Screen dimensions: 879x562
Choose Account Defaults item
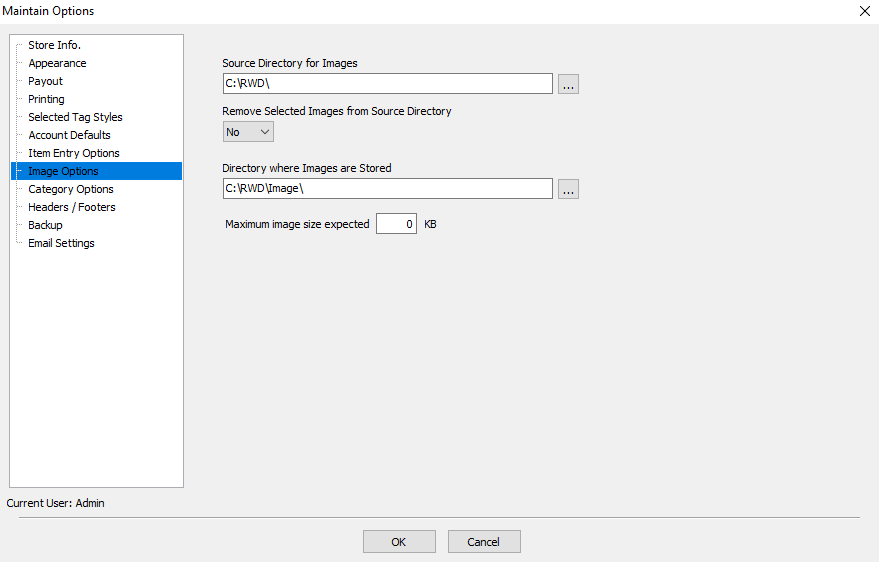pyautogui.click(x=69, y=135)
